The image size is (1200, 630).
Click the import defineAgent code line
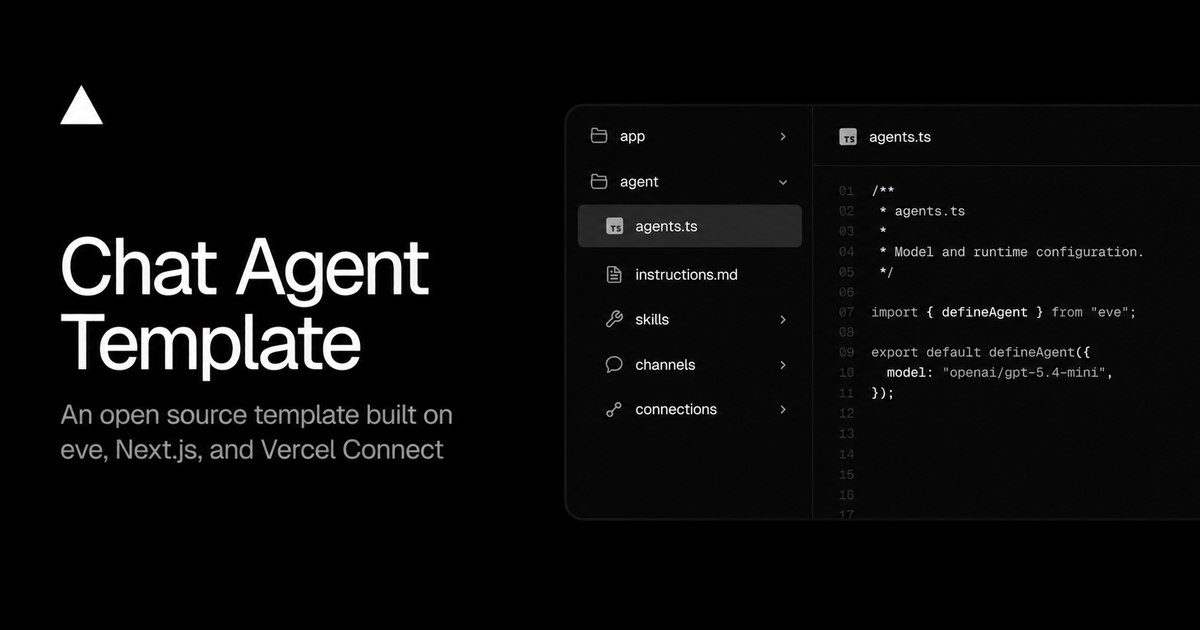tap(1003, 312)
